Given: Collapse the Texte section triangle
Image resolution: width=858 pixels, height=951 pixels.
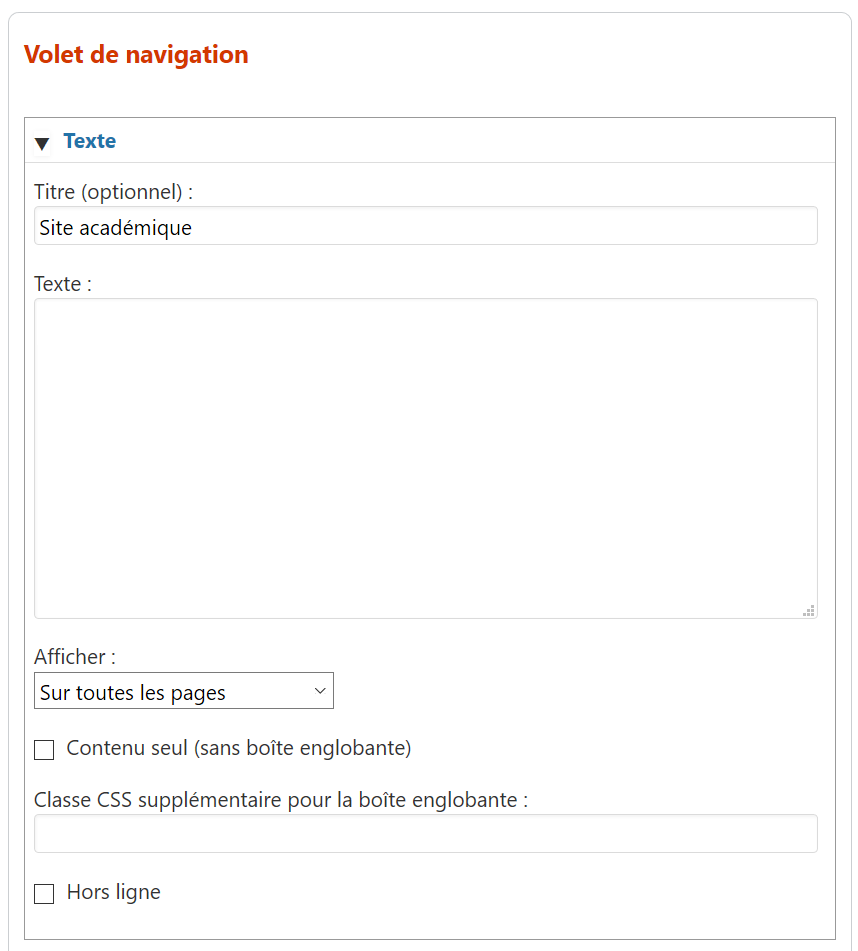Looking at the screenshot, I should point(42,143).
